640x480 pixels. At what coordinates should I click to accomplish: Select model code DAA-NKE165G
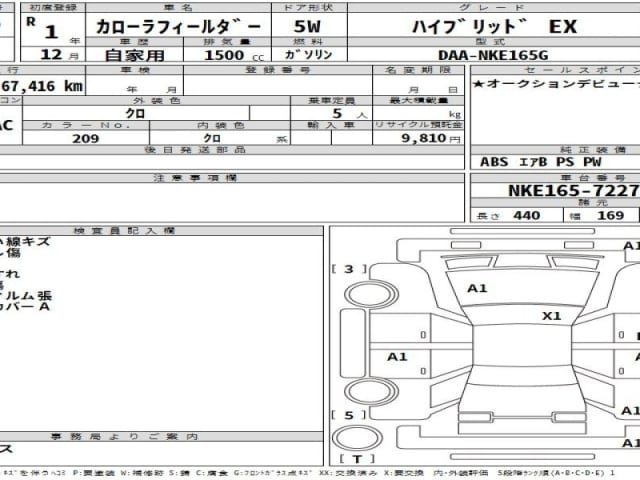(x=493, y=55)
